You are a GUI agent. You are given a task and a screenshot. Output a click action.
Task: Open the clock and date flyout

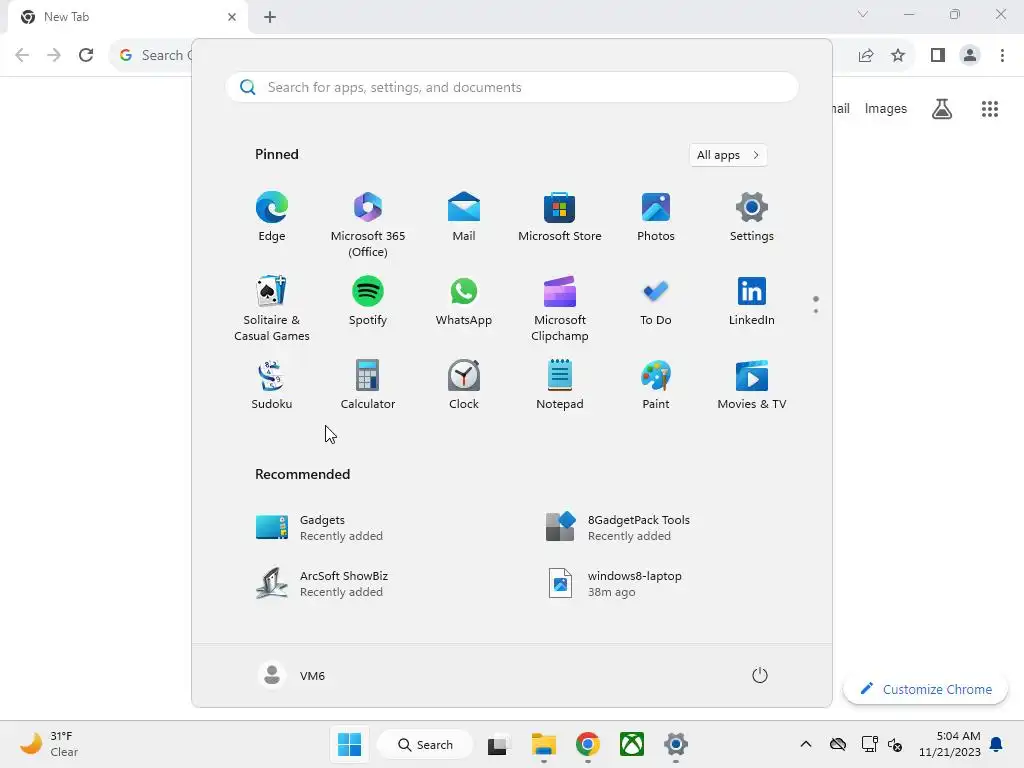[x=950, y=744]
